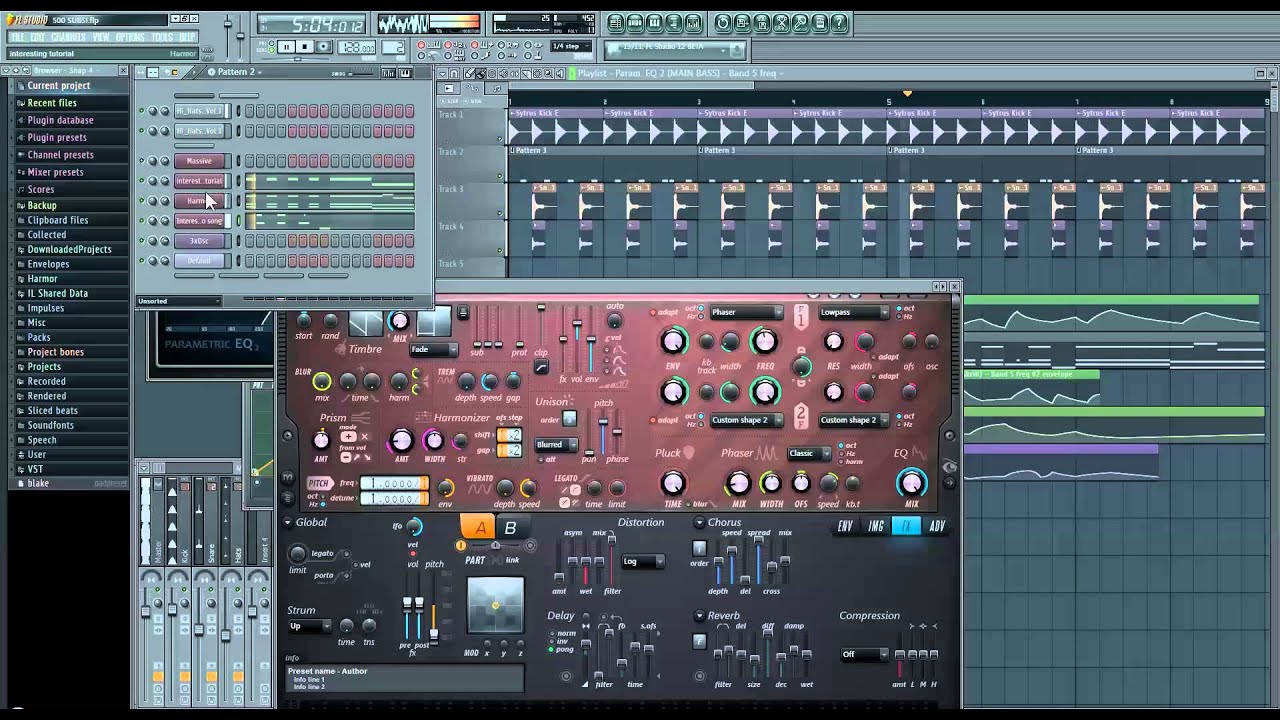Select the playlist zoom tool
The height and width of the screenshot is (720, 1280).
tap(548, 73)
